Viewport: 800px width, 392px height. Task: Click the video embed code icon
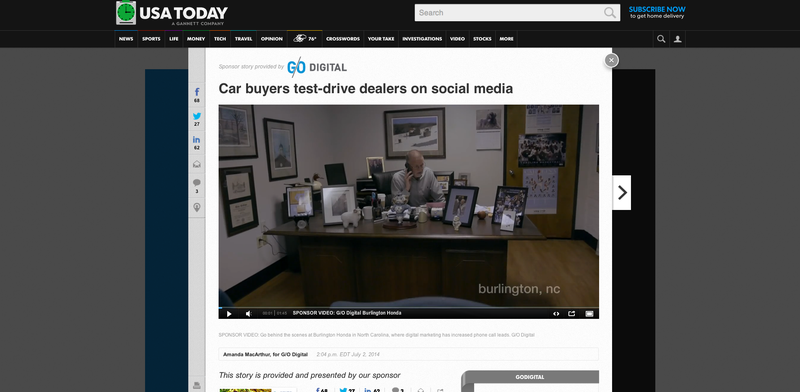[556, 313]
